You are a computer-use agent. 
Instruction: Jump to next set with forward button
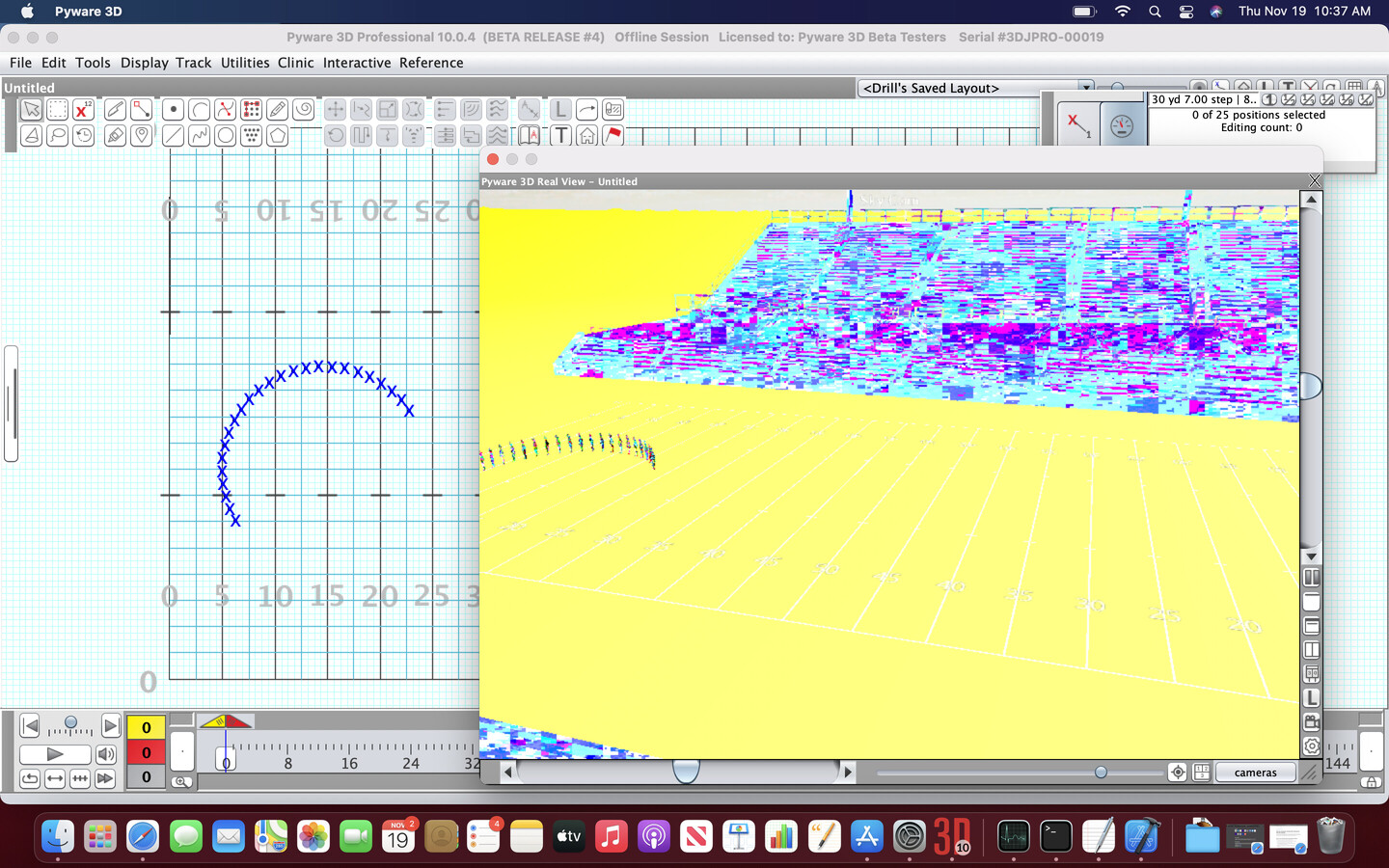pos(111,725)
